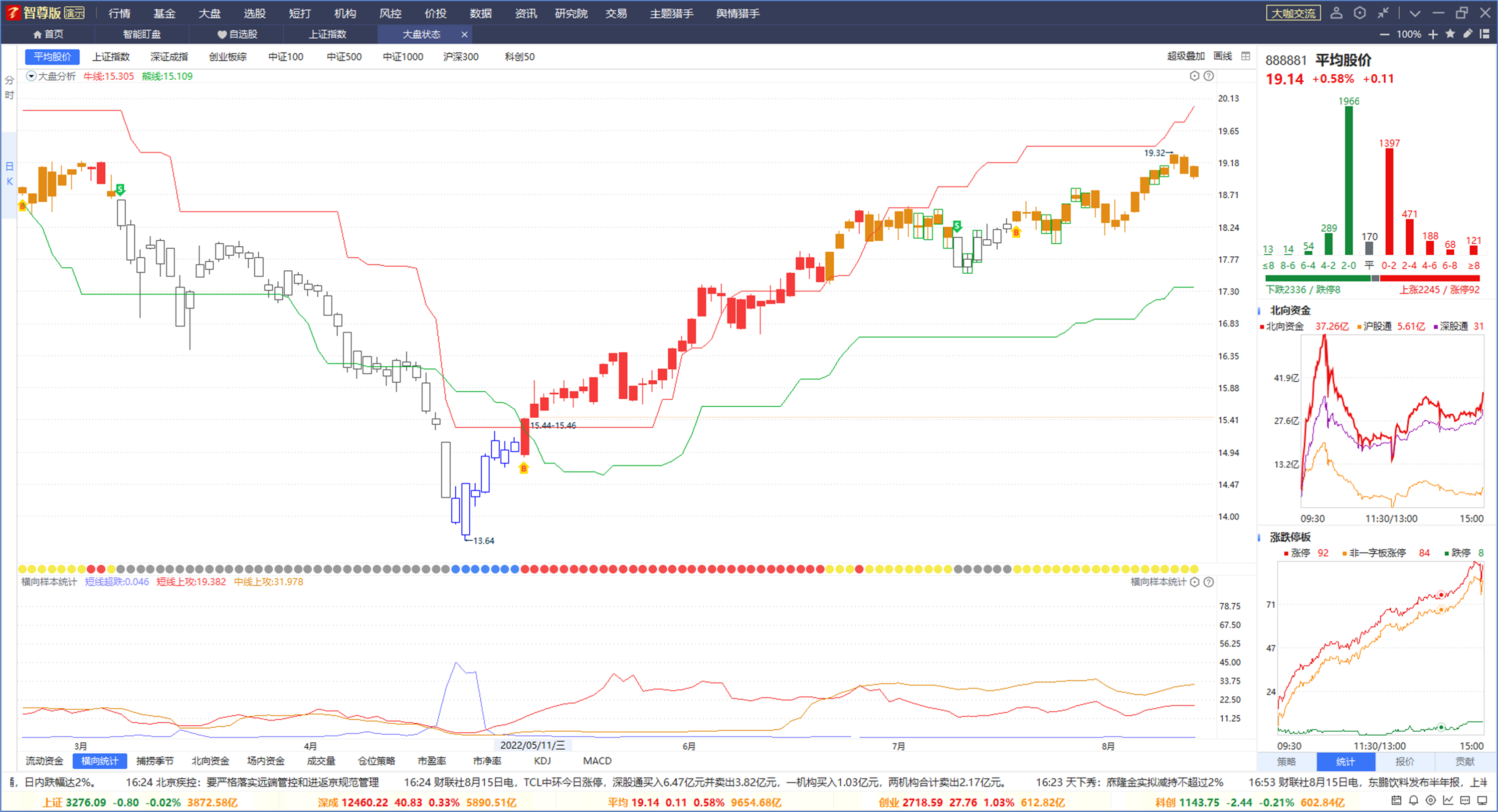This screenshot has width=1498, height=812.
Task: Click the red 1397 distribution bar
Action: tap(1389, 202)
